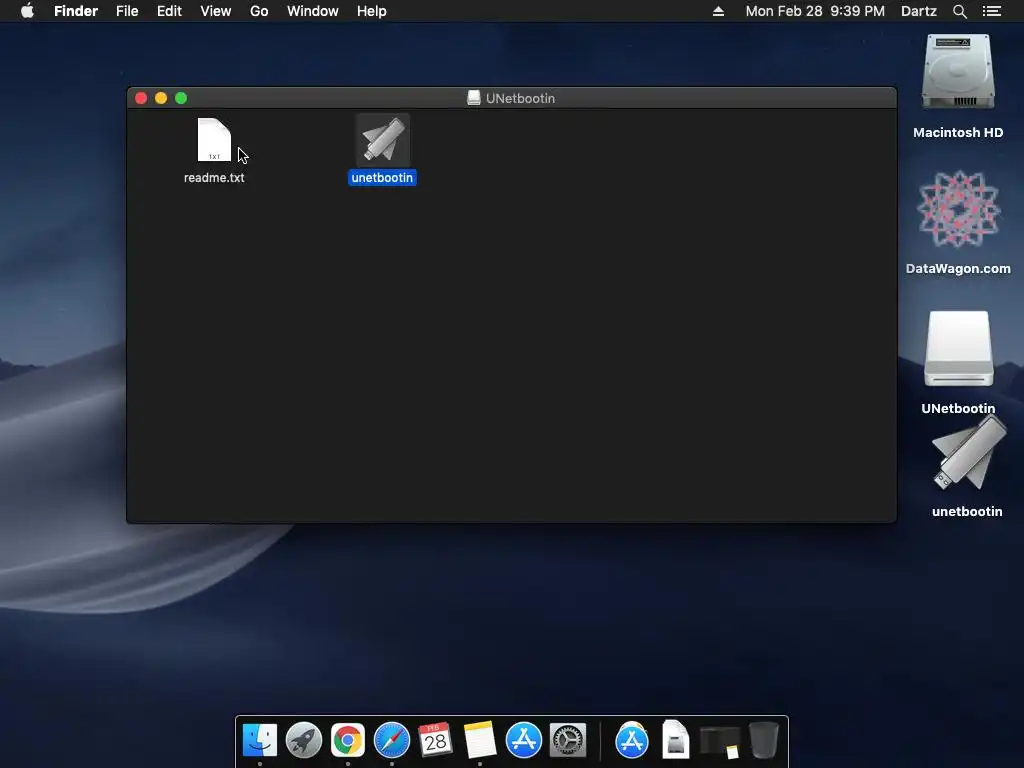Open Notification Center from the menu bar
The width and height of the screenshot is (1024, 768).
992,11
